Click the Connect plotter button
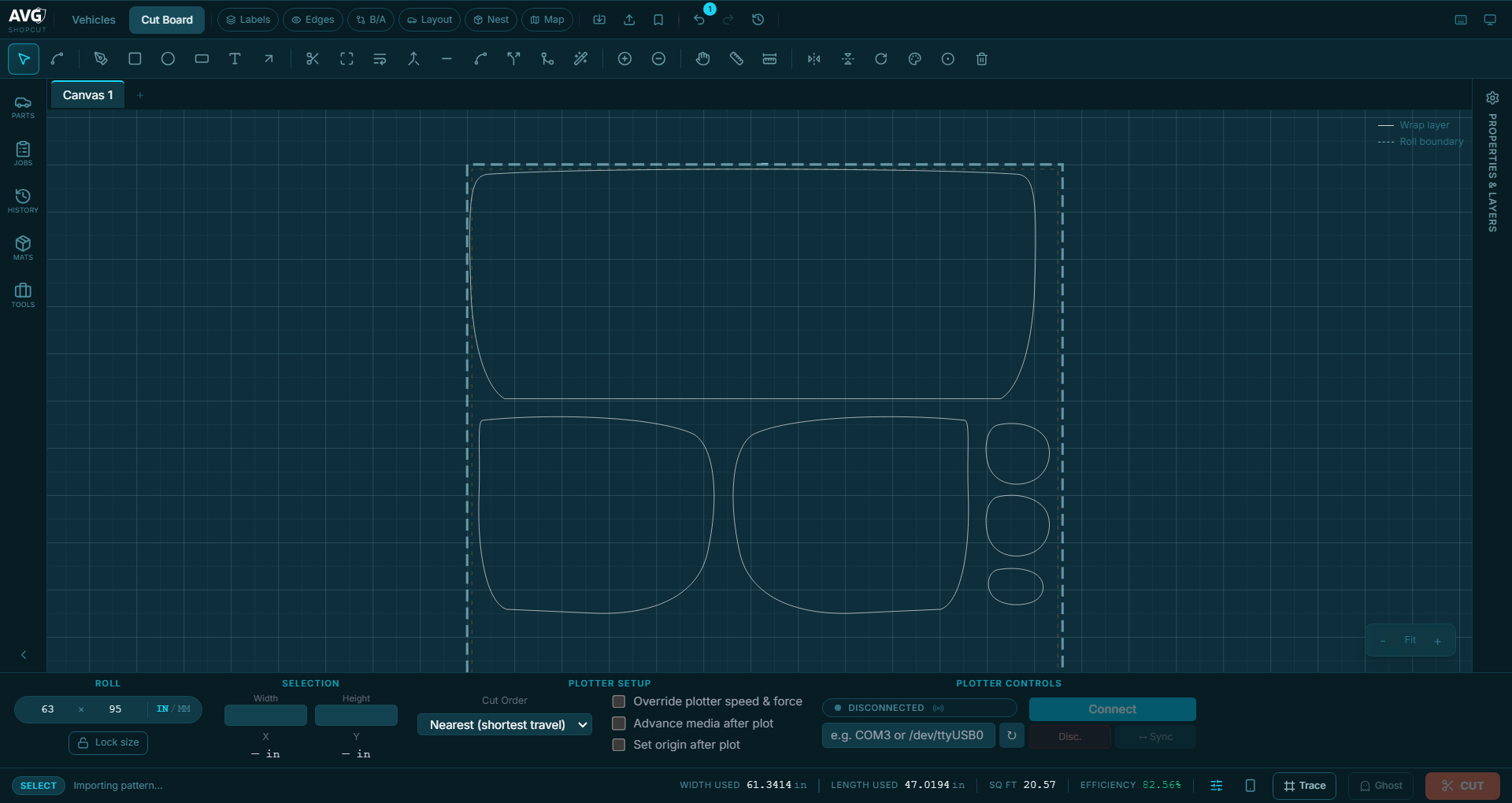The height and width of the screenshot is (803, 1512). 1112,709
